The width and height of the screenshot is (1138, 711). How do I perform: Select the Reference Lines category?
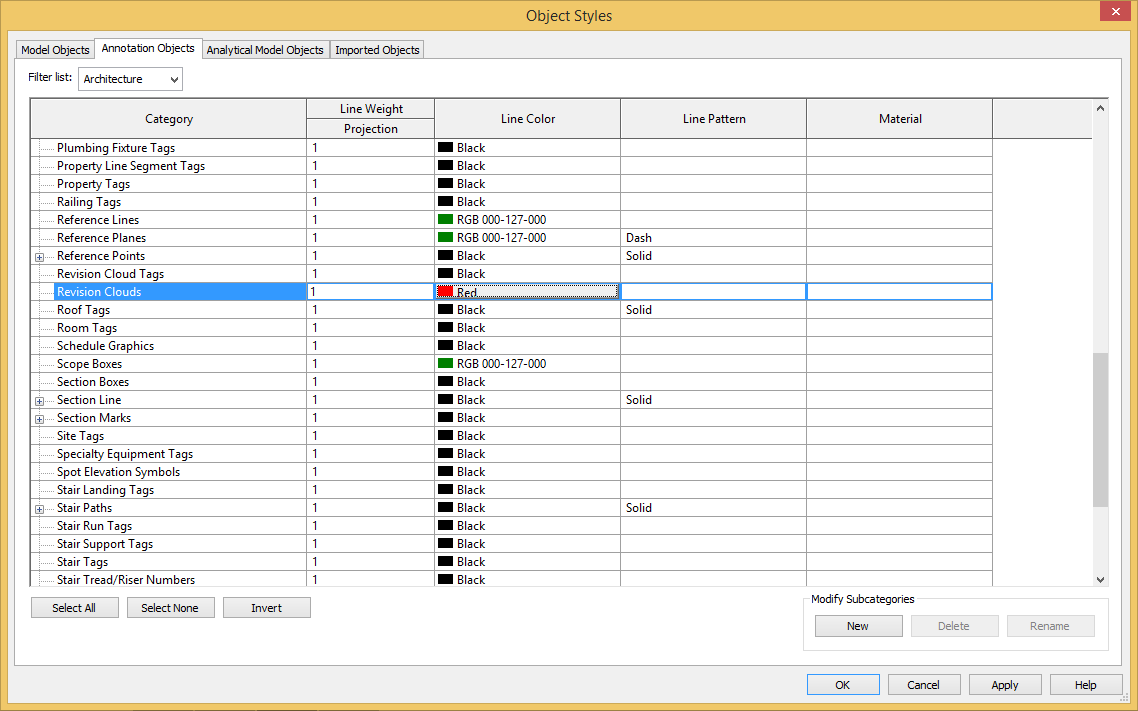click(98, 220)
